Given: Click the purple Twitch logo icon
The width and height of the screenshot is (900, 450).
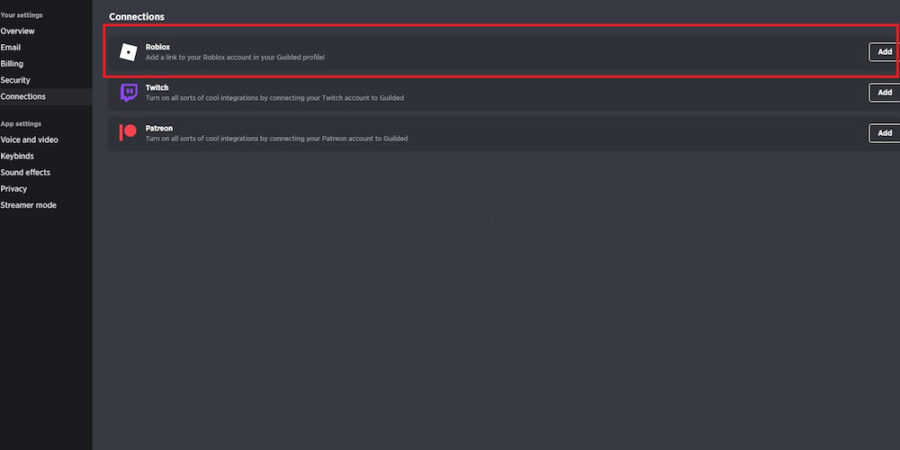Looking at the screenshot, I should (x=129, y=92).
